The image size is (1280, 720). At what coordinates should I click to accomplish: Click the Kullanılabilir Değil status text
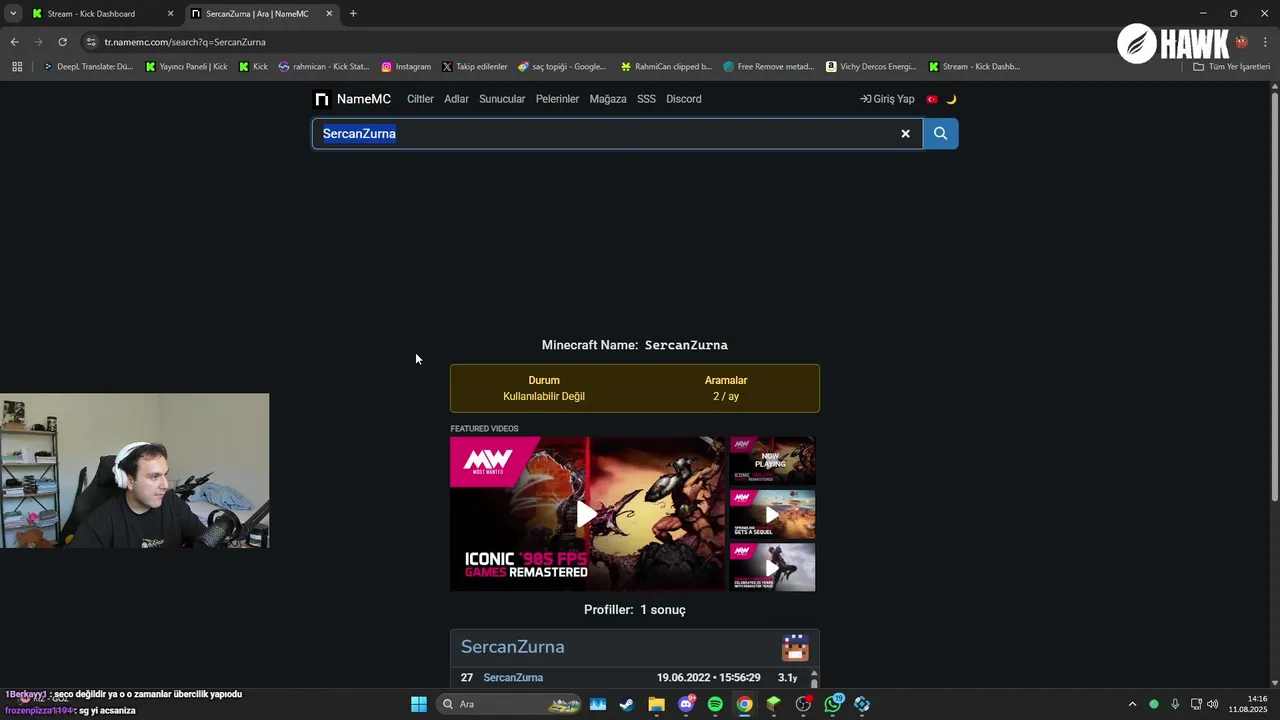click(x=544, y=397)
